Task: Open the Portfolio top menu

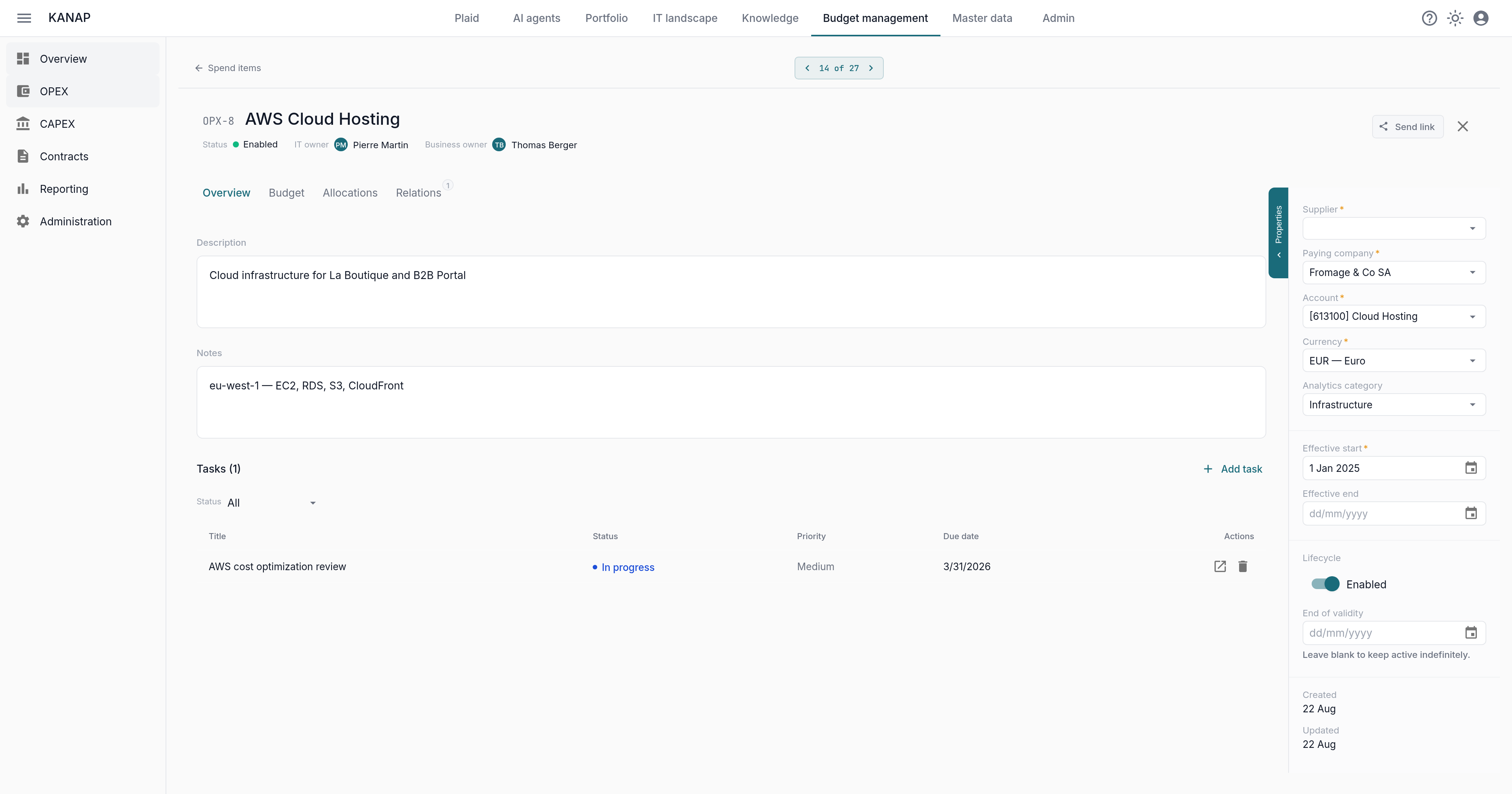Action: [x=606, y=18]
